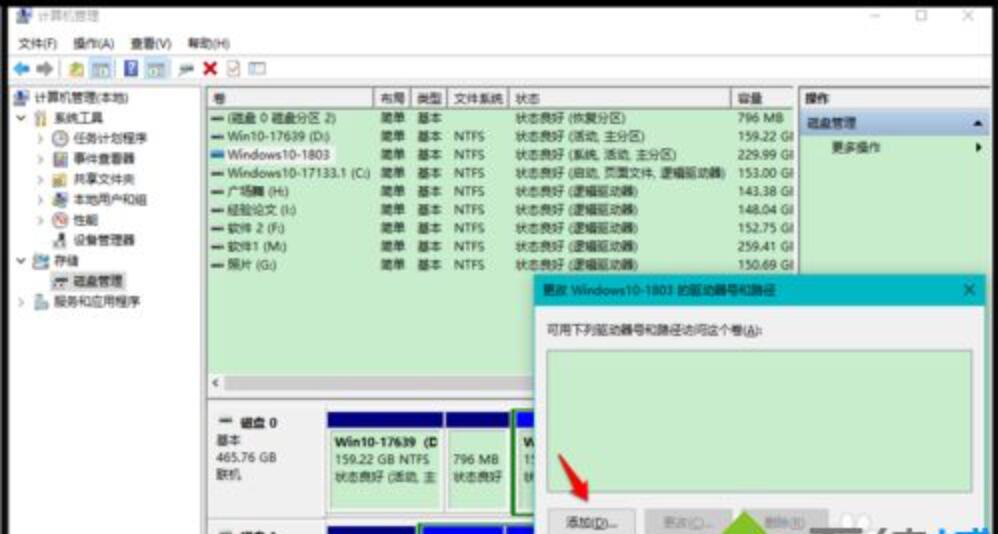This screenshot has width=998, height=534.
Task: Click the volume list scrollbar left arrow
Action: [215, 383]
